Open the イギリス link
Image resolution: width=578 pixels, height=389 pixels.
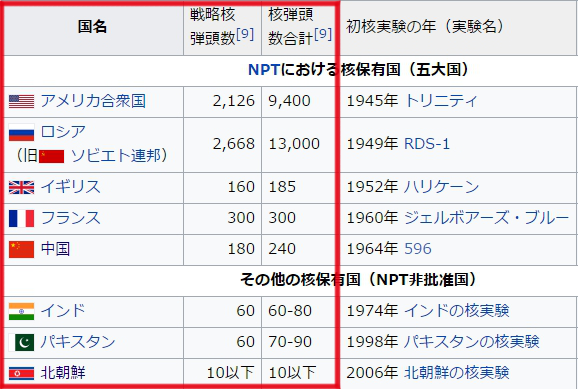coord(70,187)
